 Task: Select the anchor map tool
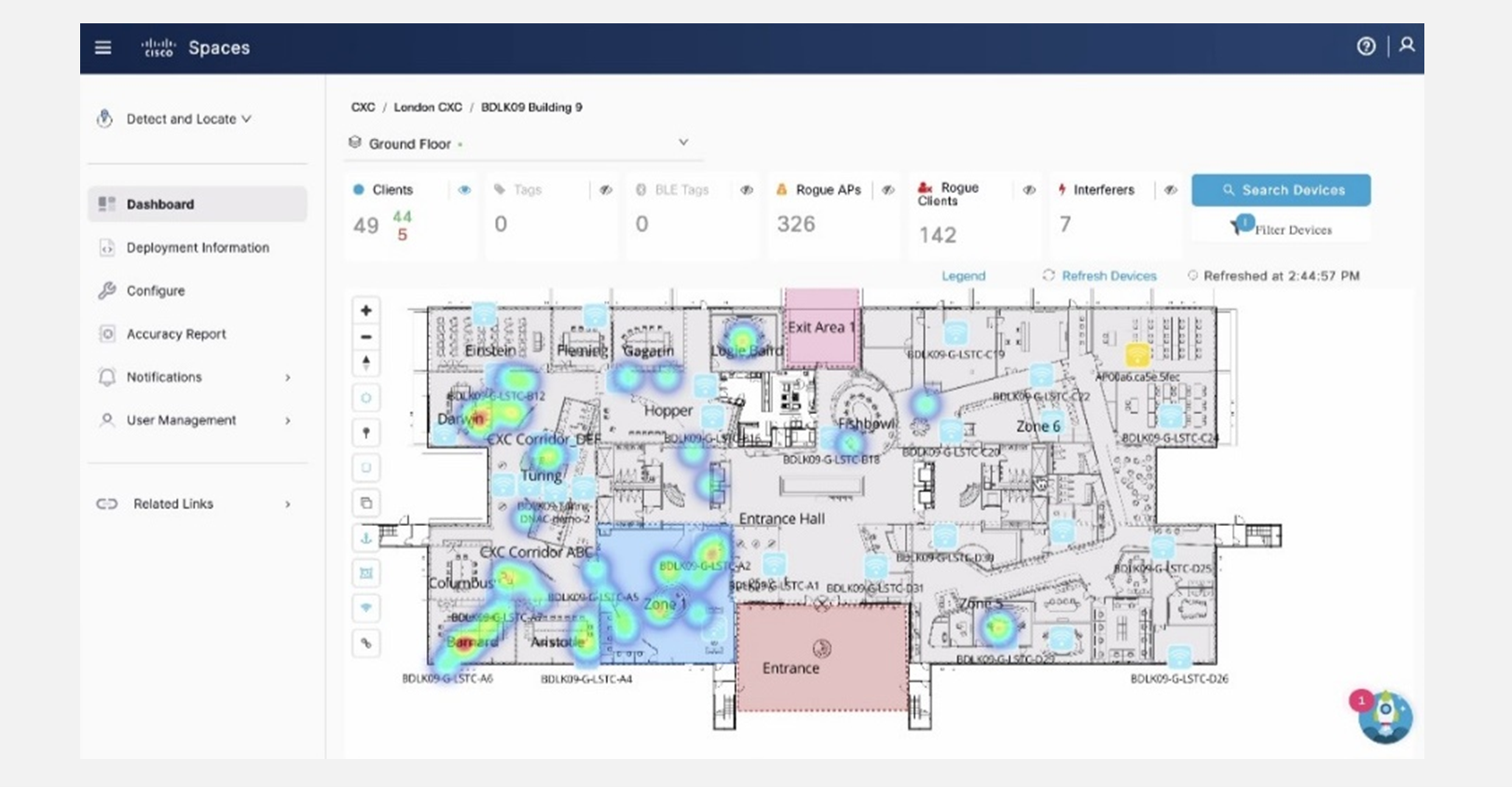tap(366, 538)
